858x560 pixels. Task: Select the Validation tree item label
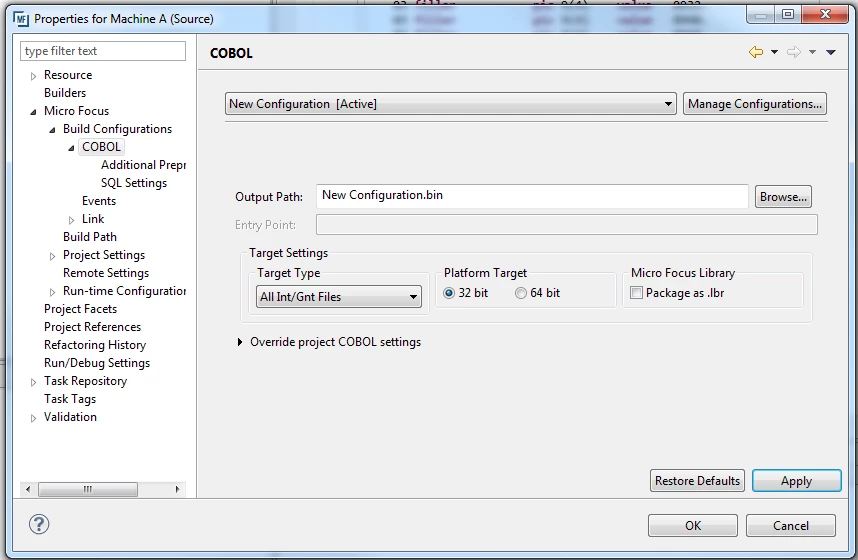click(x=70, y=417)
